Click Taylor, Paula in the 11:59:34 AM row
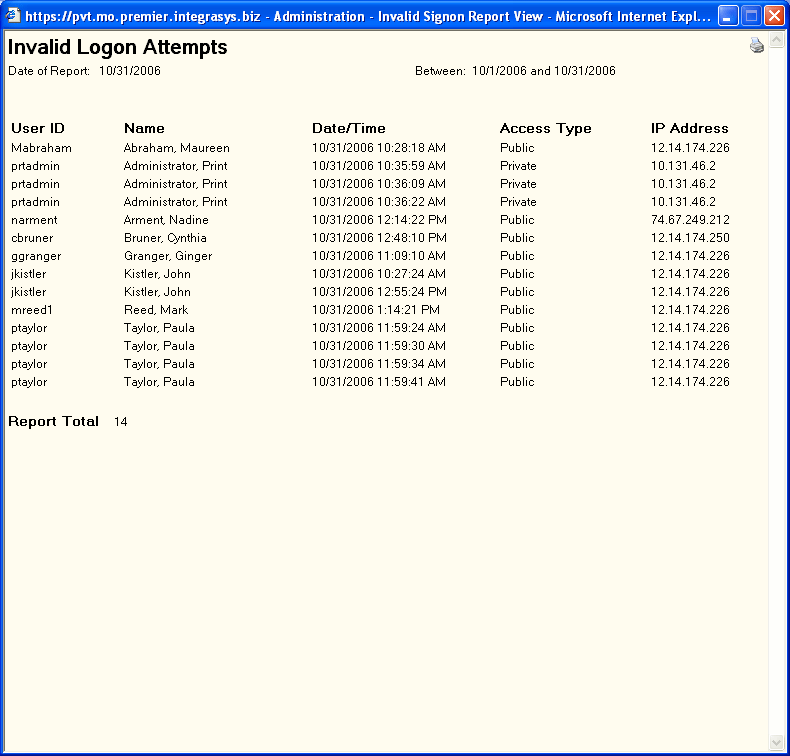 coord(159,364)
